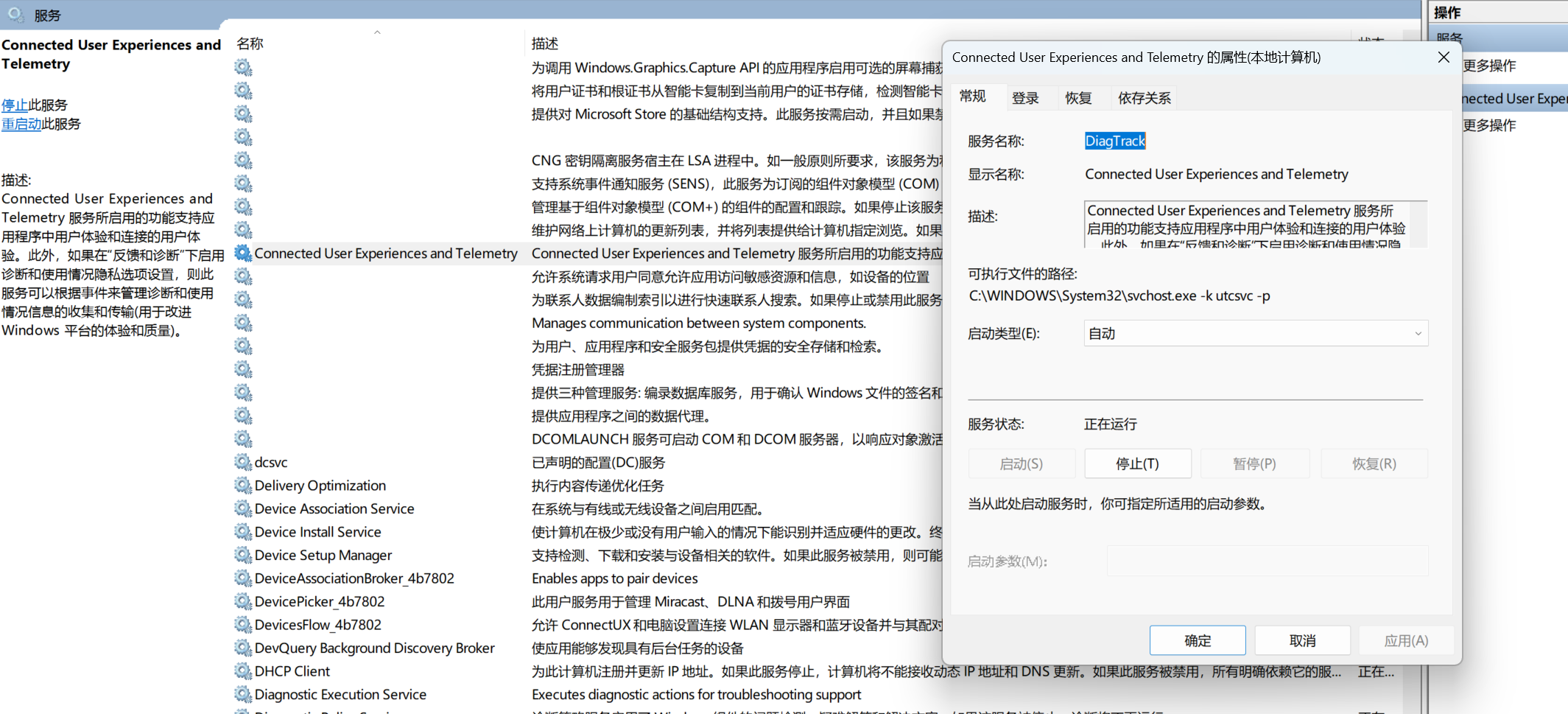Click gear icon next to dcsvc
The height and width of the screenshot is (714, 1568).
(x=243, y=462)
